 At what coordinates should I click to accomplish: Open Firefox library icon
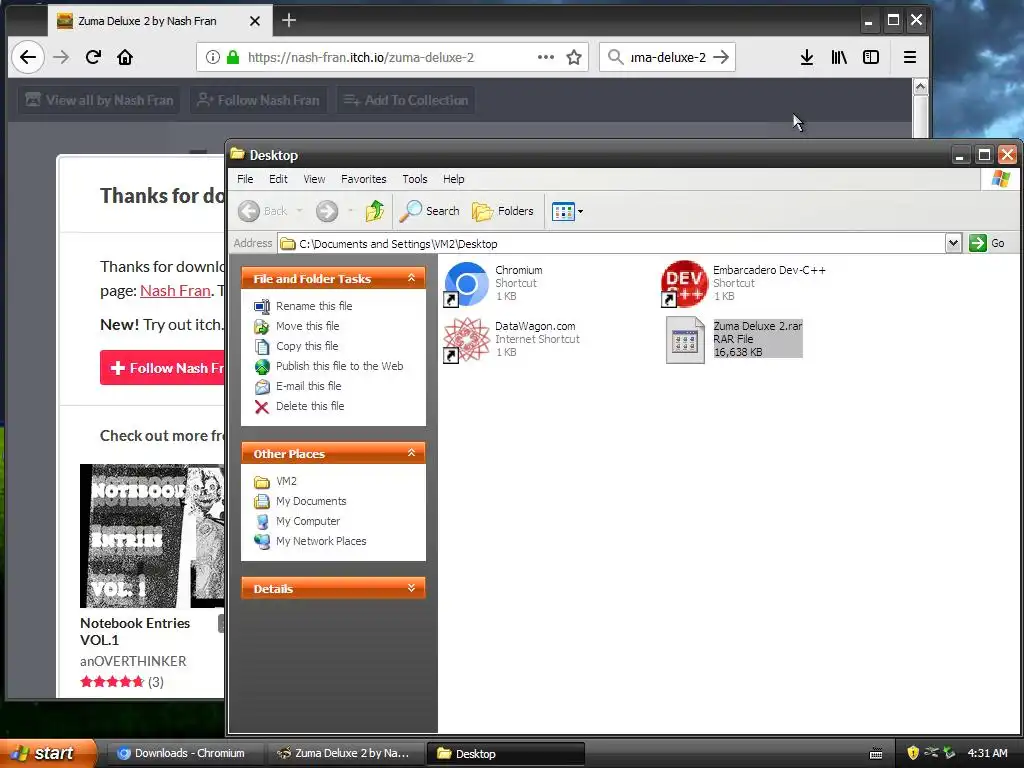(x=839, y=57)
